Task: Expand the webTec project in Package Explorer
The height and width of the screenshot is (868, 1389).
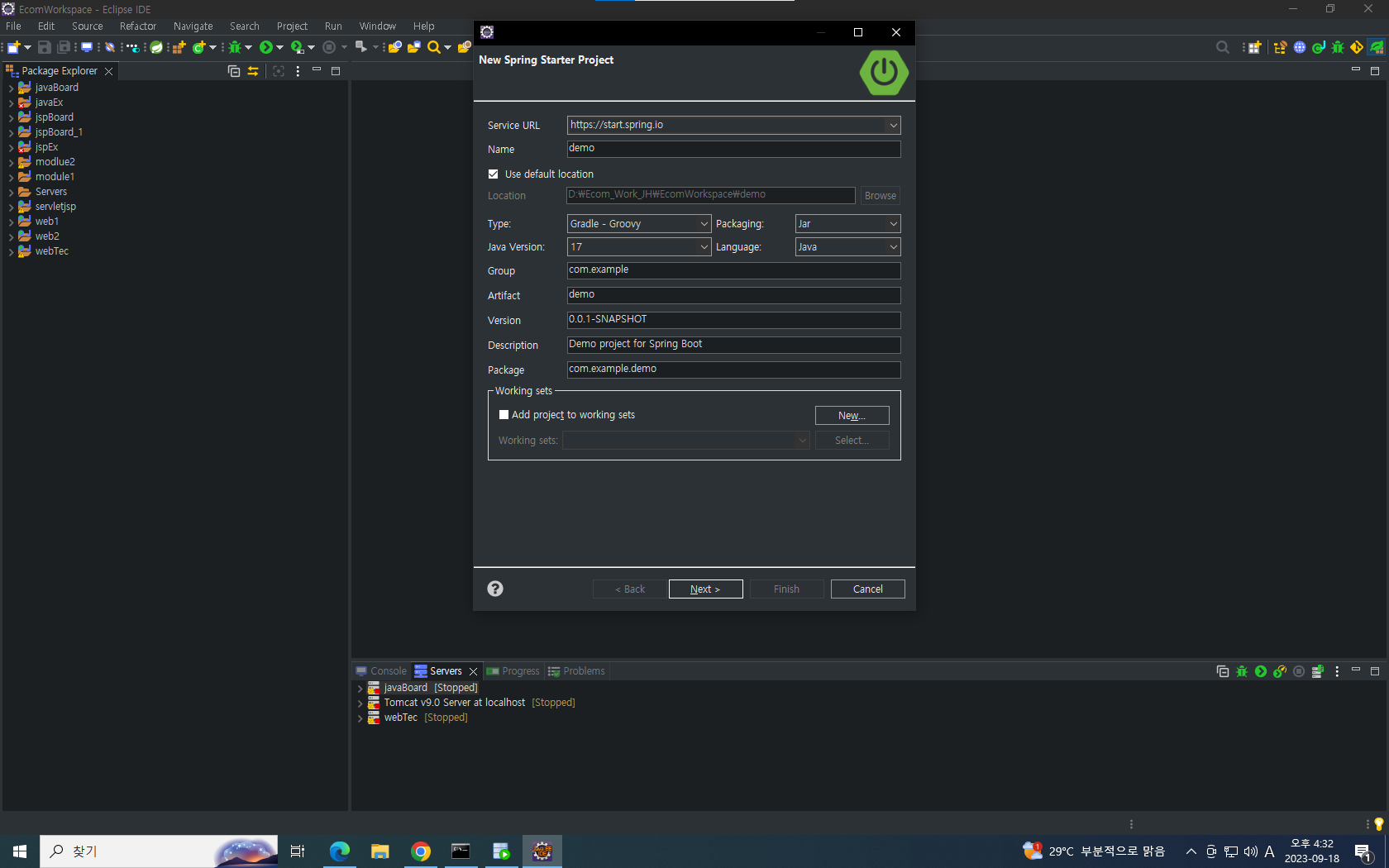Action: pyautogui.click(x=11, y=251)
